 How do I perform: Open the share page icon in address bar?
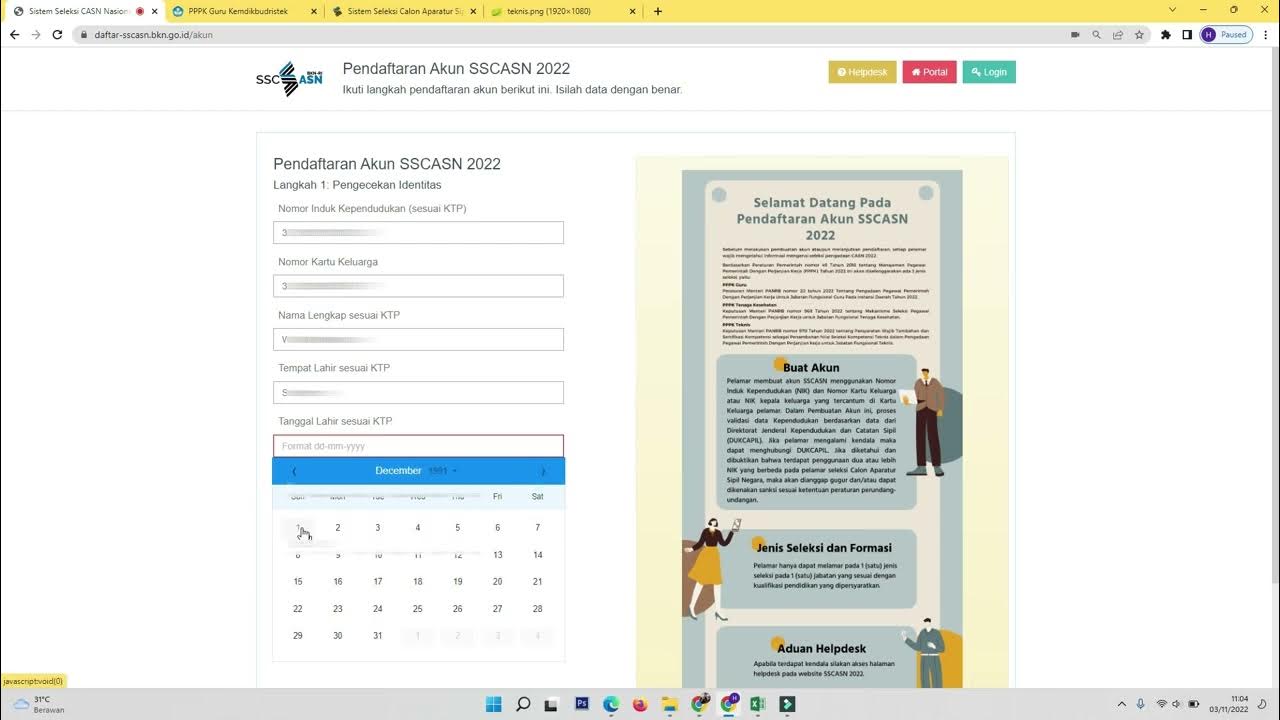[x=1118, y=34]
